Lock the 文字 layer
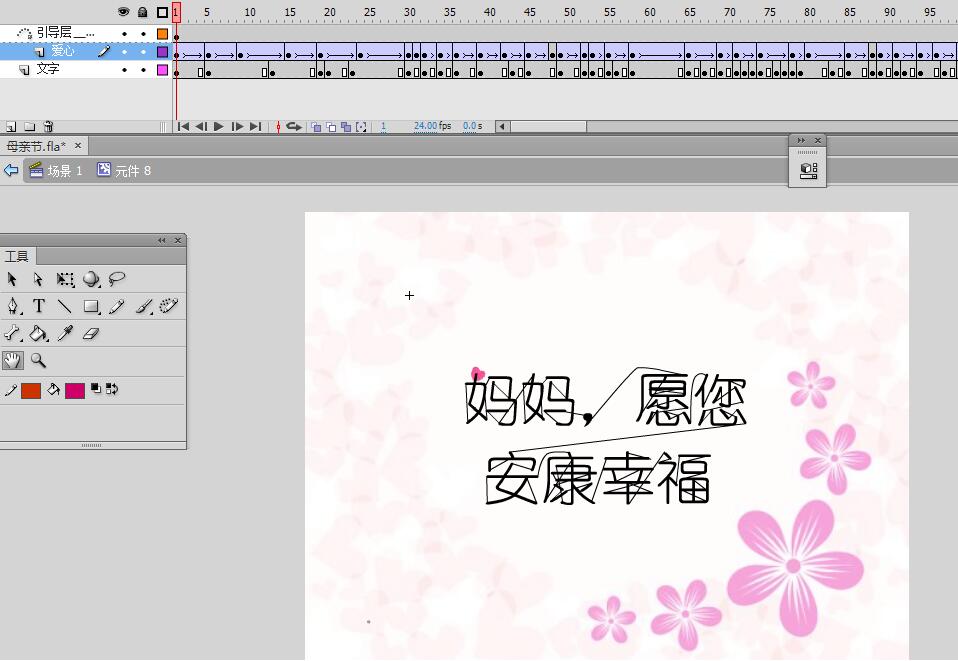The image size is (958, 661). pos(143,70)
